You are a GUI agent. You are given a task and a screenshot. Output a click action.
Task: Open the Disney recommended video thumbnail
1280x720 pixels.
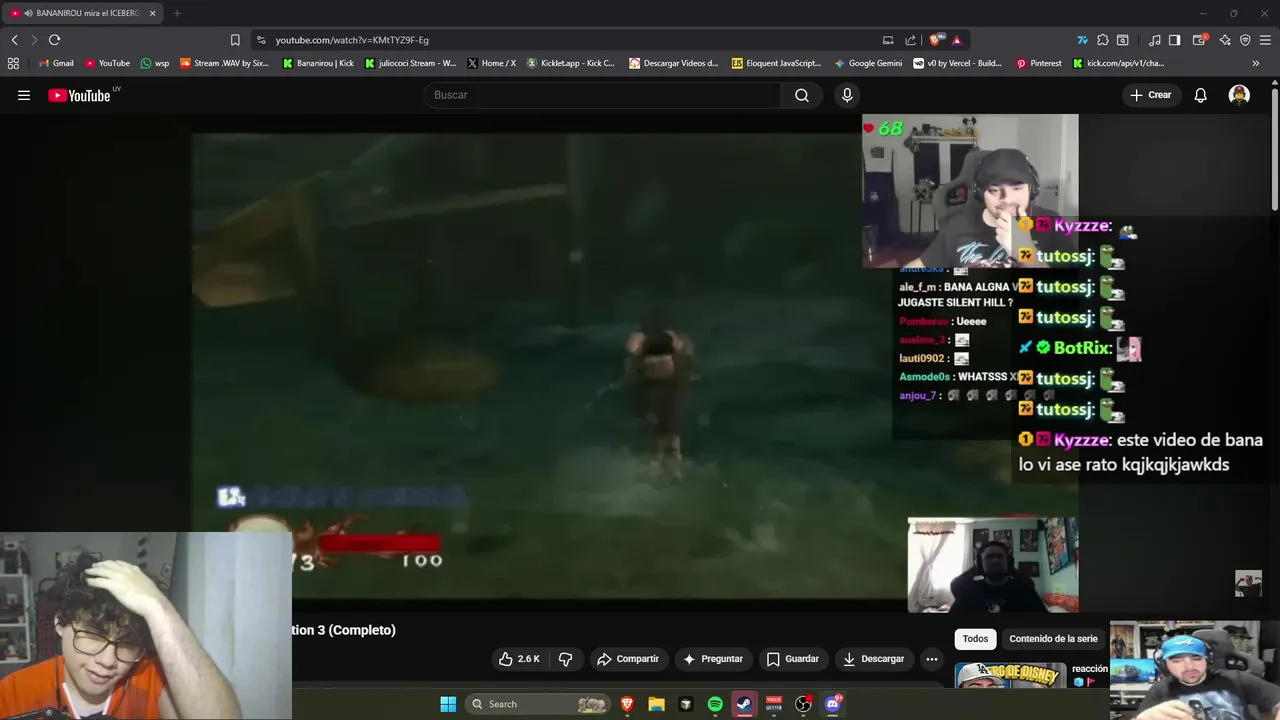(x=1010, y=676)
